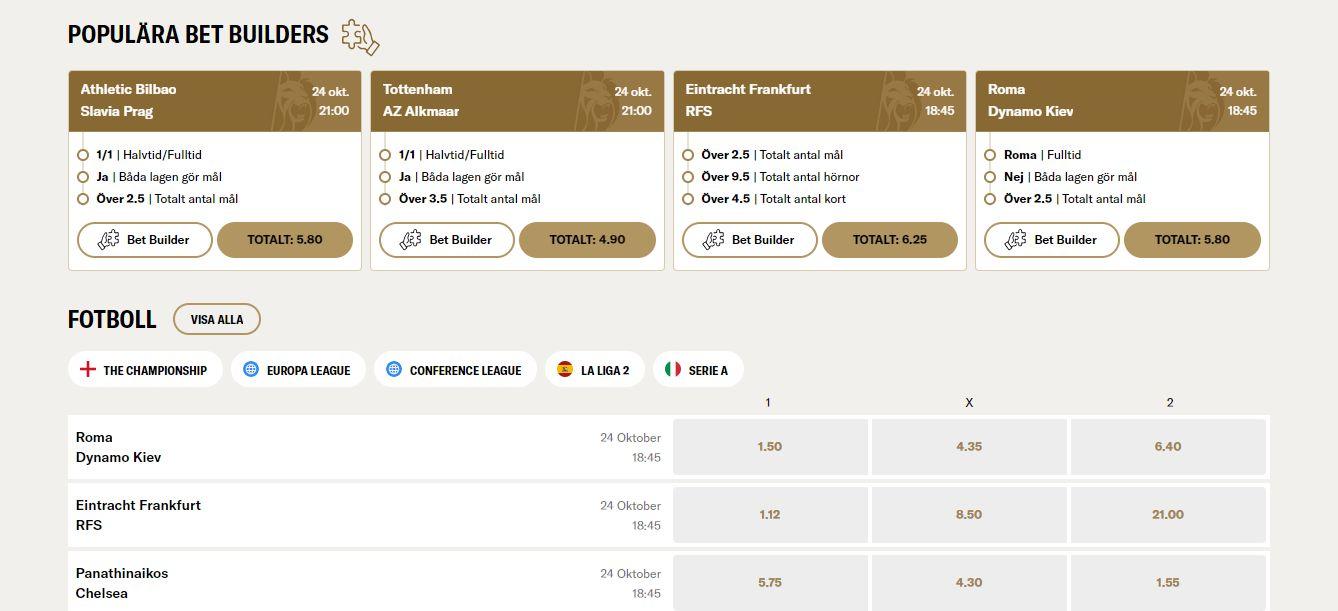Click Totalt: 4.90 on the Tottenham card

point(587,240)
